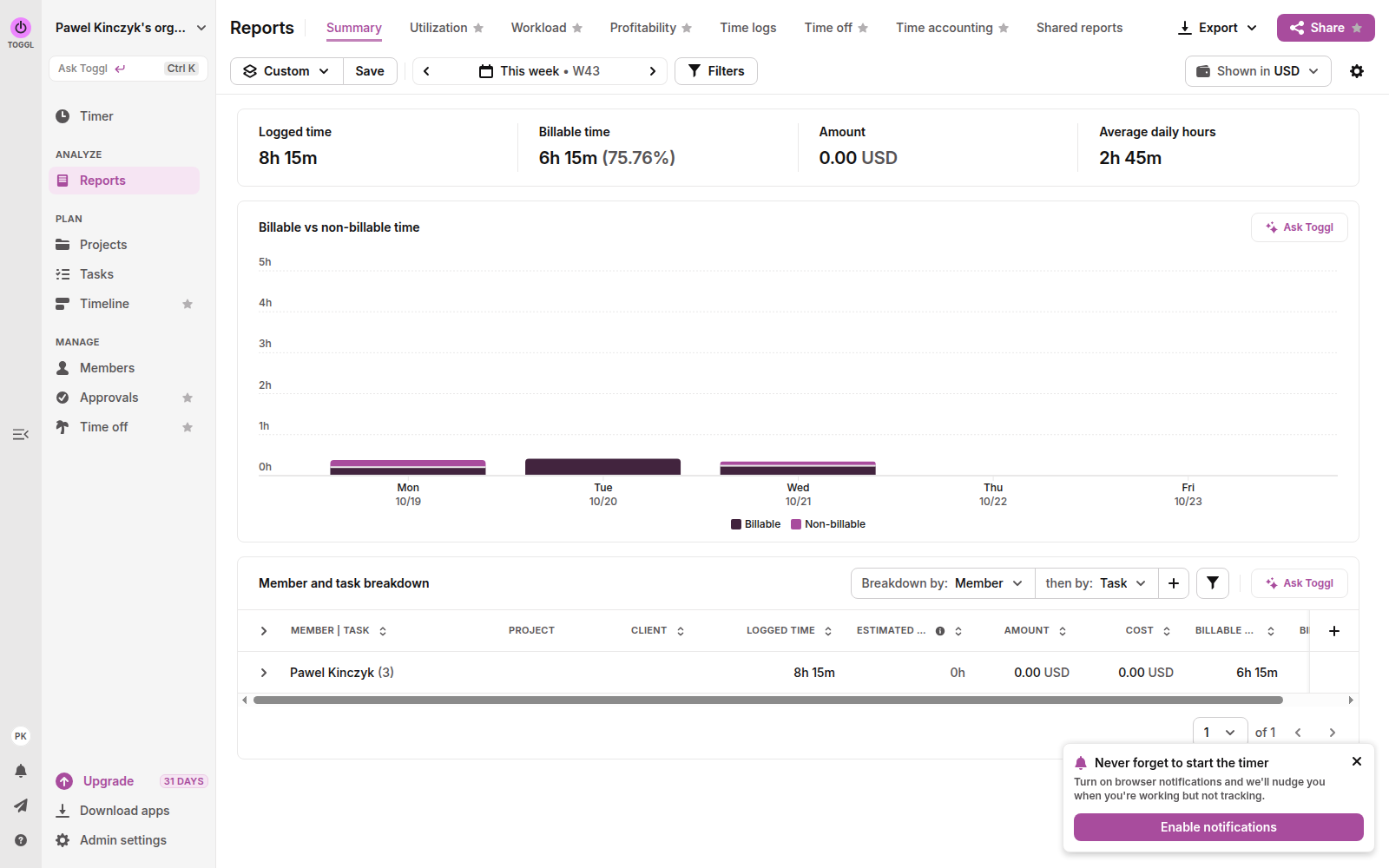Open the PK profile avatar
The image size is (1389, 868).
pyautogui.click(x=21, y=736)
